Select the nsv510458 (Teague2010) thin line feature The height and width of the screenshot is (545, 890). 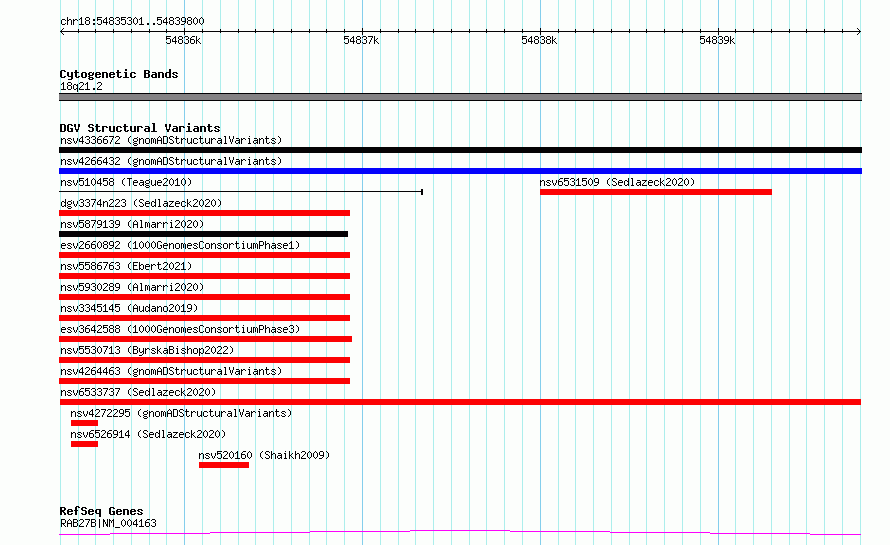click(x=241, y=192)
